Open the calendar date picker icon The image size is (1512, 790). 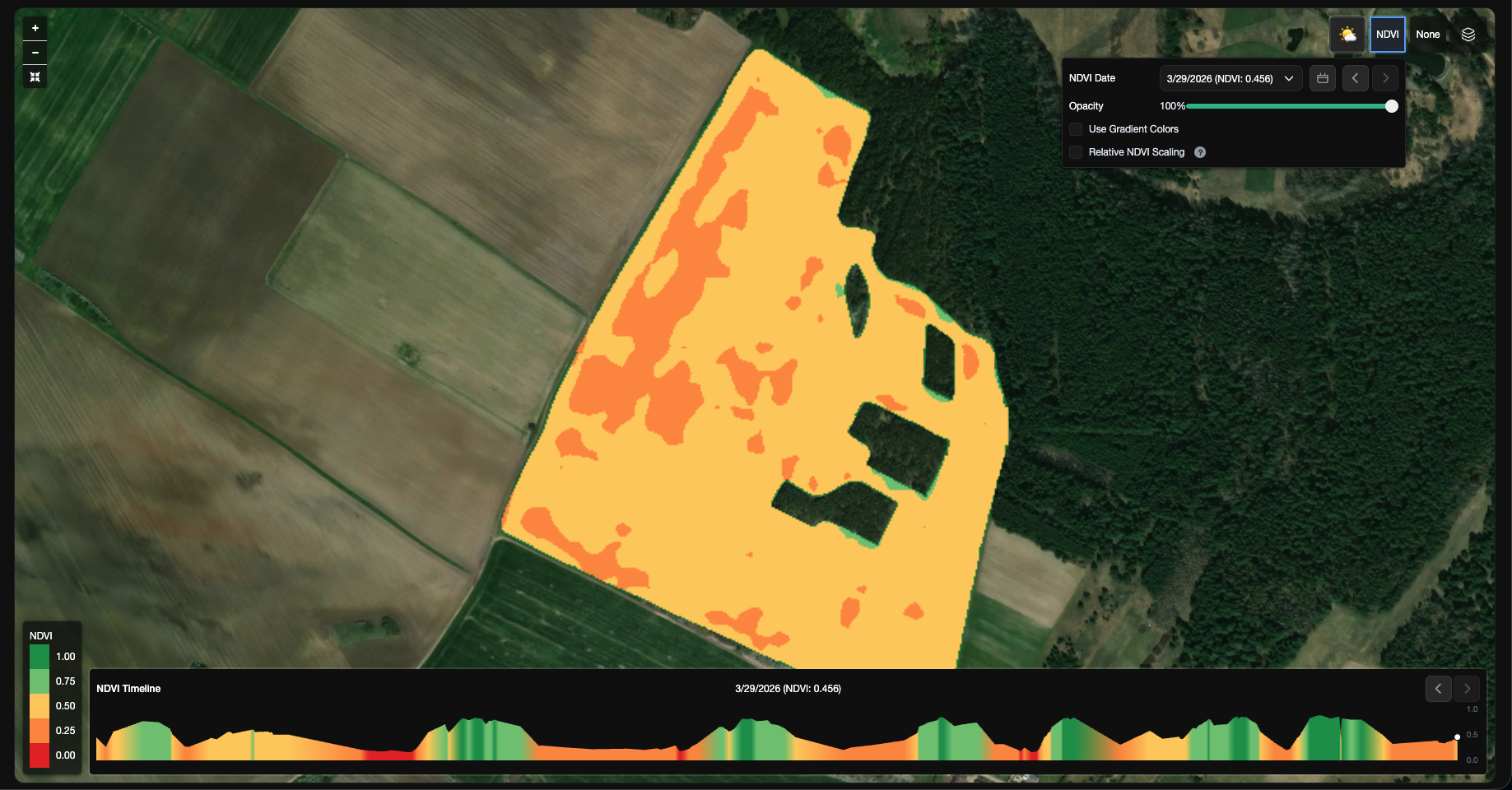pos(1323,77)
